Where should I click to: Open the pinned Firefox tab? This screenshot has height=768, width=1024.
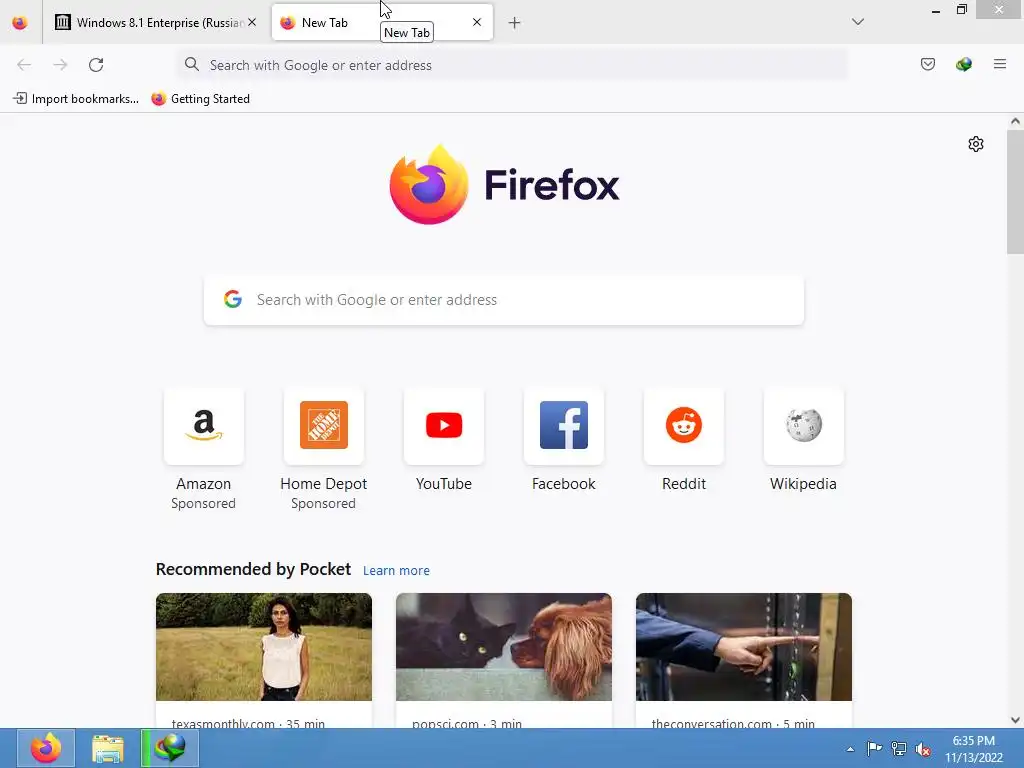tap(20, 23)
